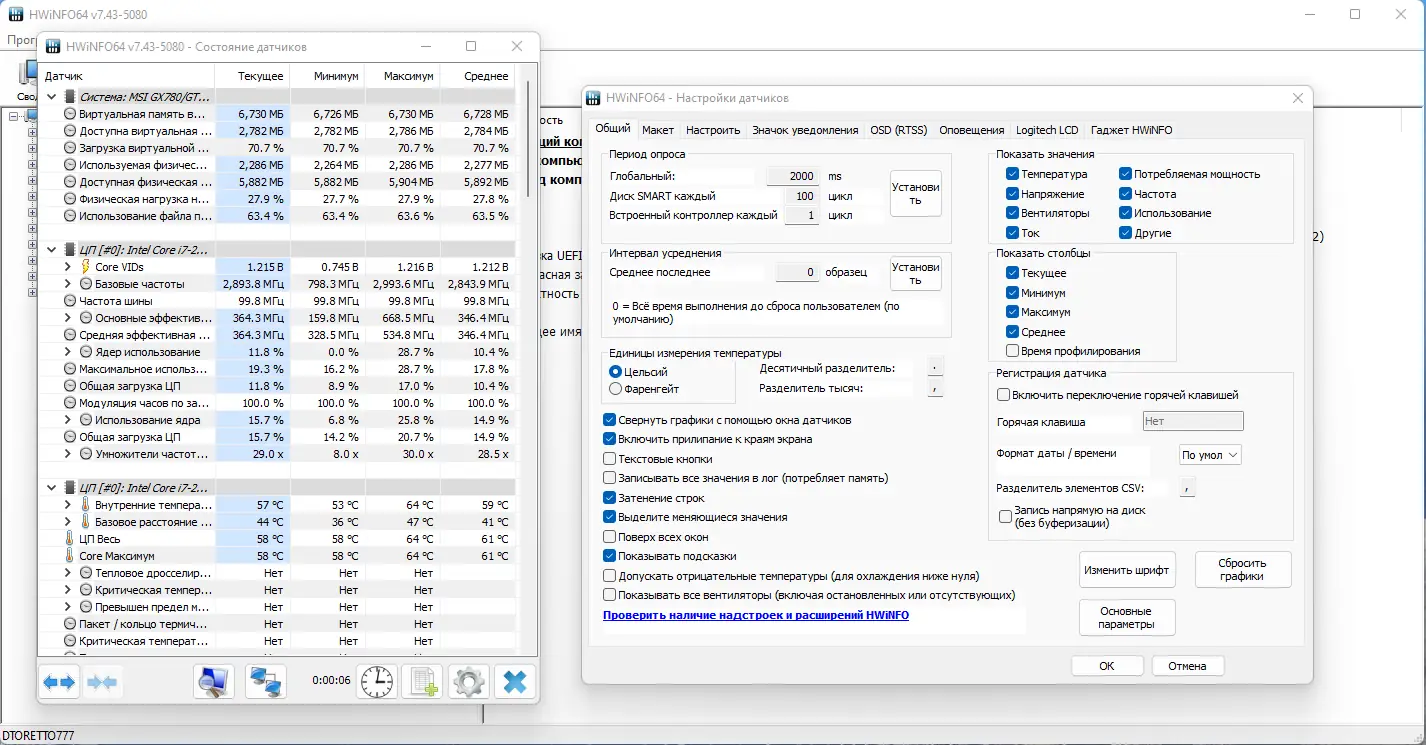Click the clock icon to reset sensor values
This screenshot has height=745, width=1426.
pos(377,682)
